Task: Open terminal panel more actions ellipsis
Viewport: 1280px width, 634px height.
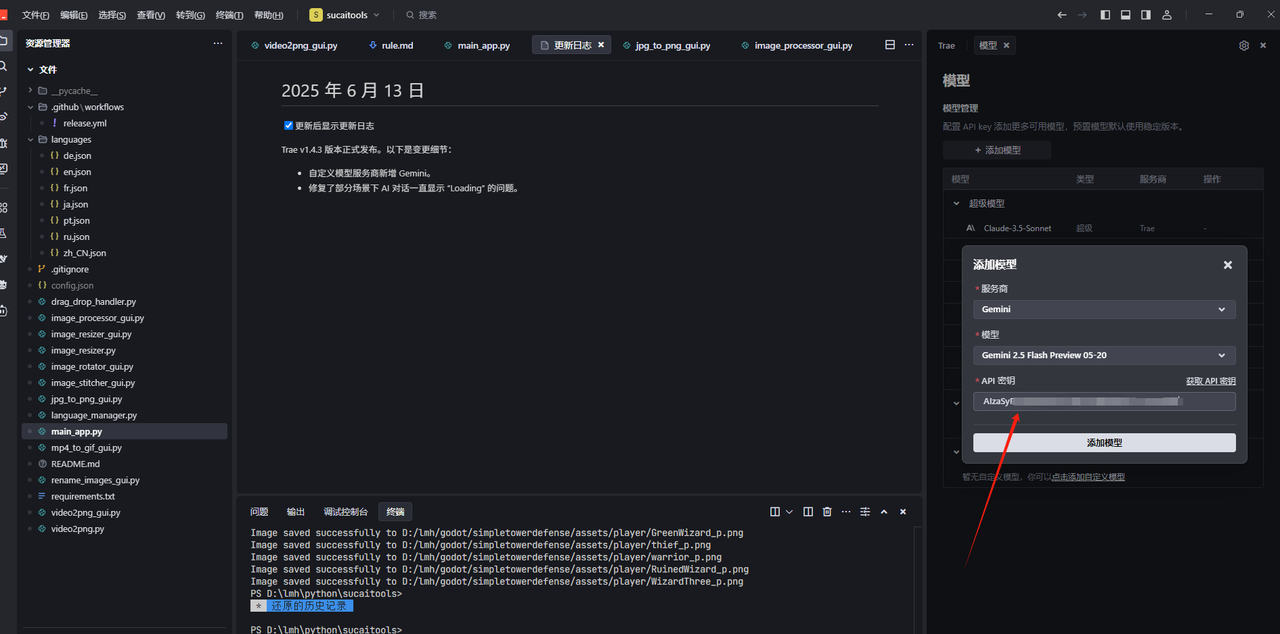Action: point(846,511)
